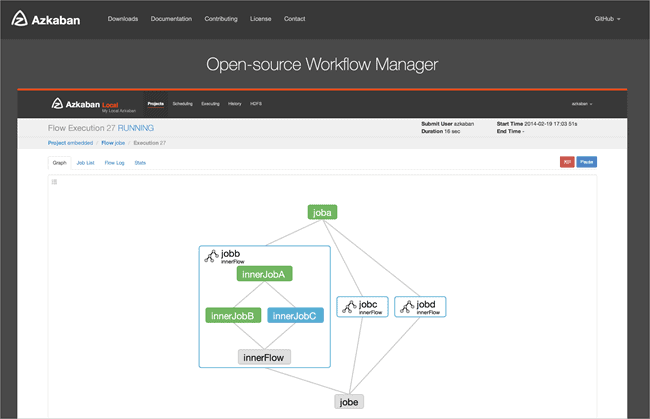Image resolution: width=650 pixels, height=419 pixels.
Task: Follow the Flow jobe breadcrumb link
Action: [x=113, y=143]
